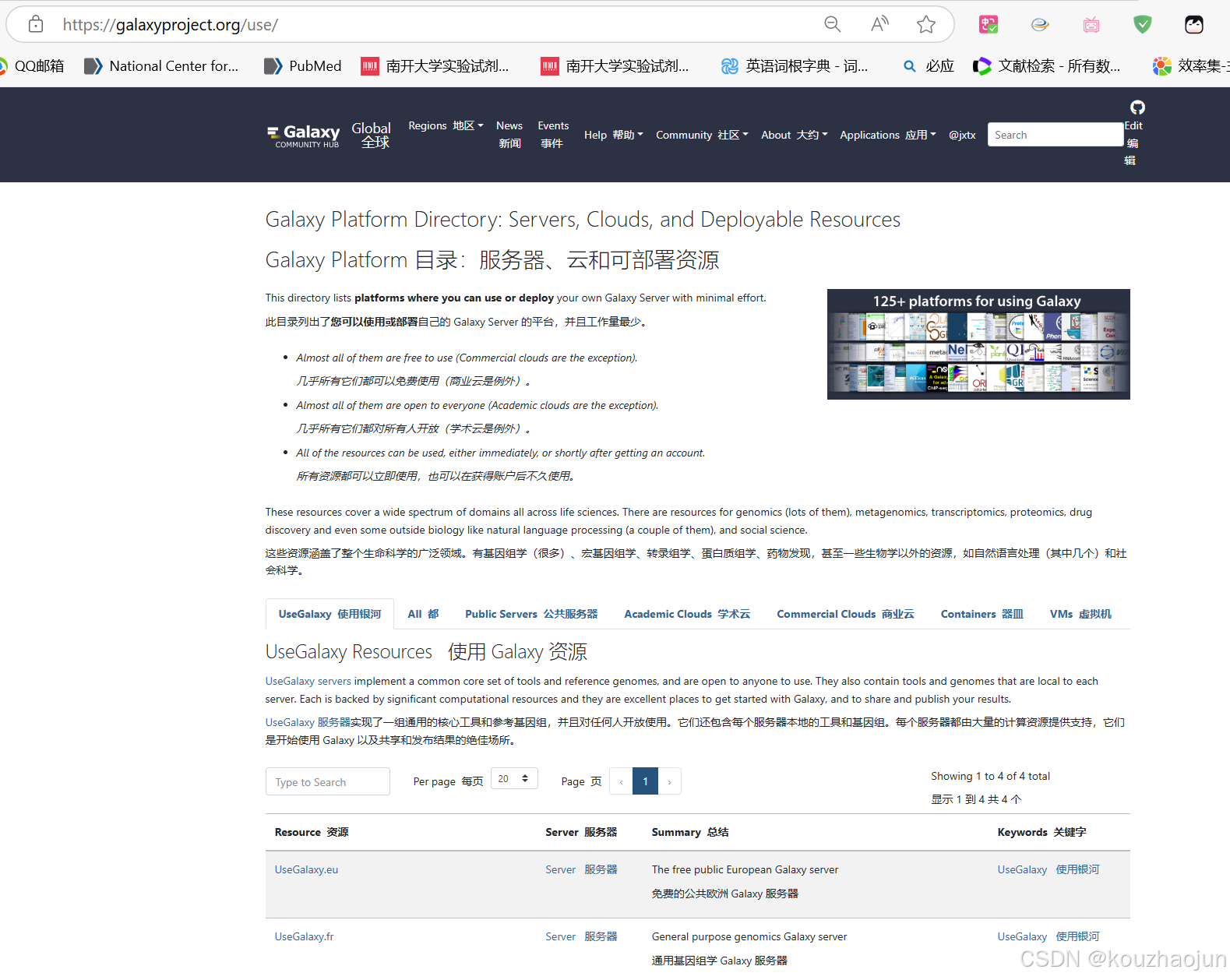Open the pink TV-shaped extension icon
This screenshot has width=1230, height=980.
(1091, 24)
